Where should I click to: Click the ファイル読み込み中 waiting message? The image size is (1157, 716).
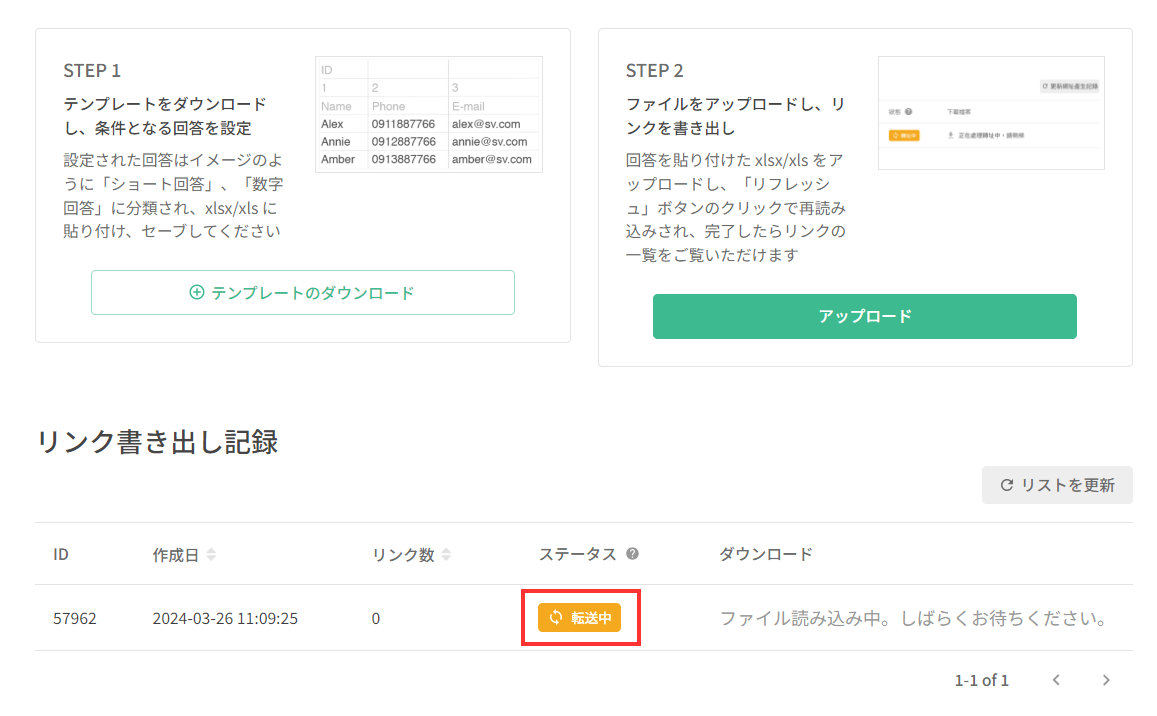pyautogui.click(x=913, y=618)
